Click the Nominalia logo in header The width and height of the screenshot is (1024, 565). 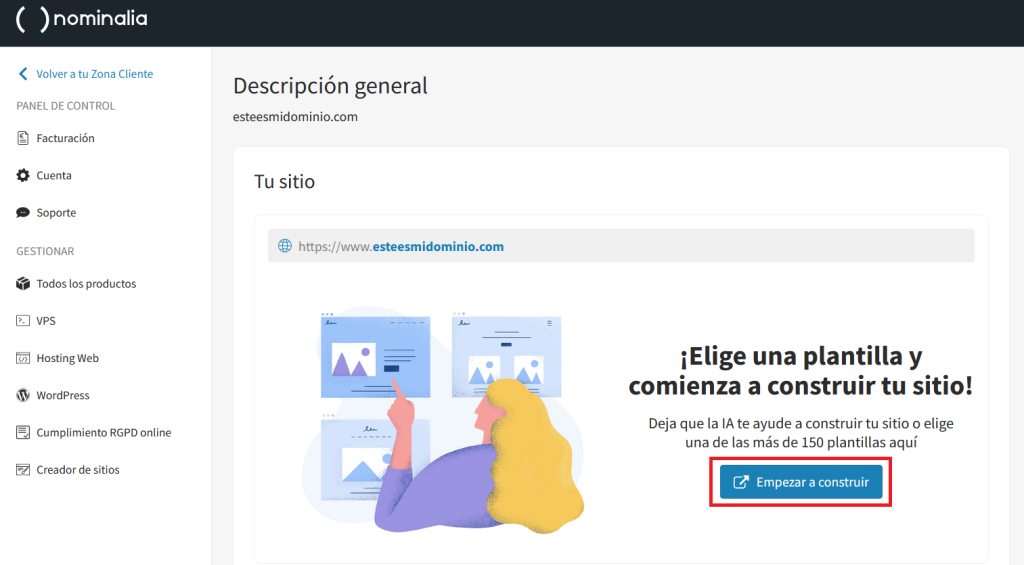point(82,18)
